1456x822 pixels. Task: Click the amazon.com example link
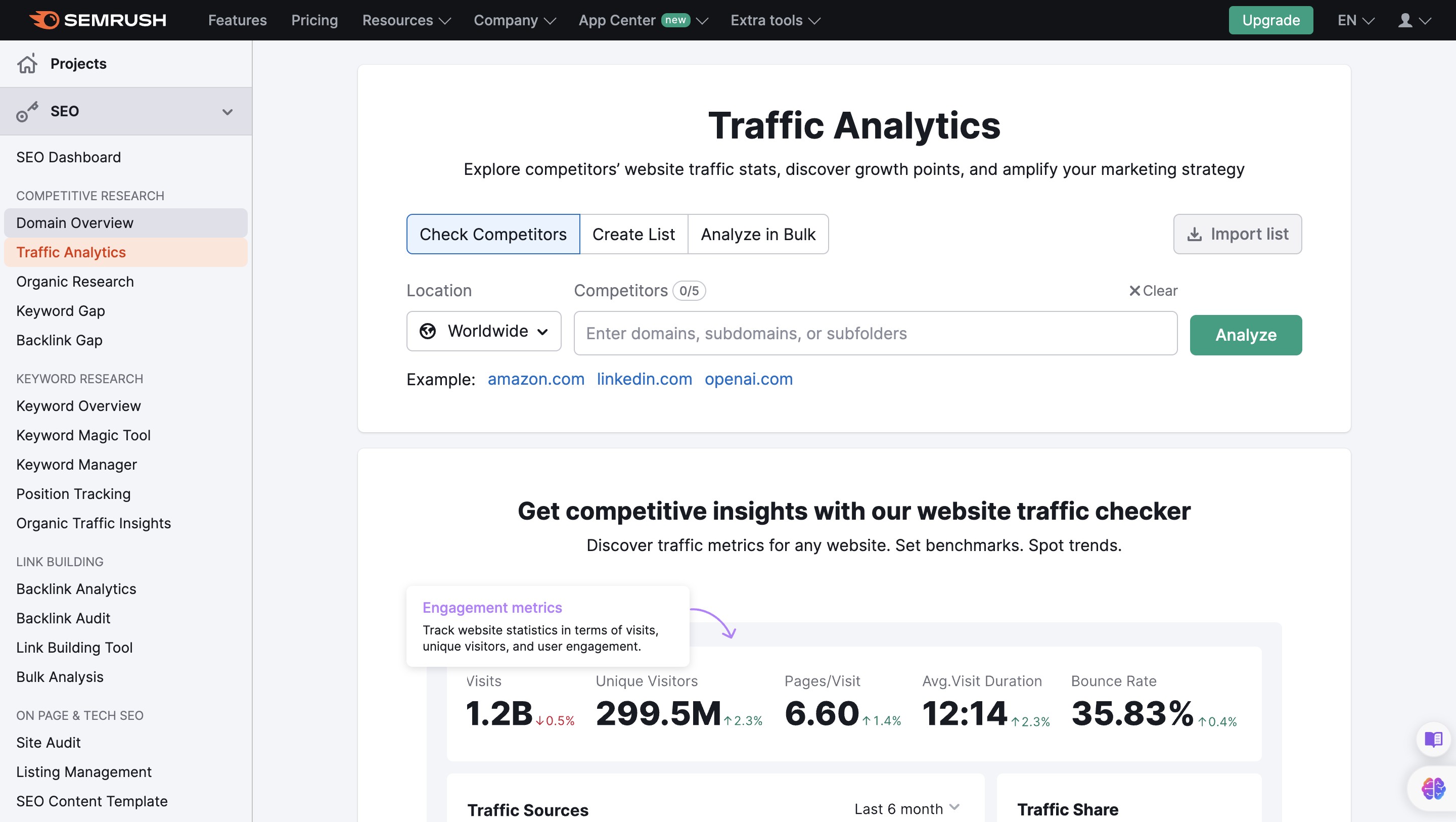(535, 379)
